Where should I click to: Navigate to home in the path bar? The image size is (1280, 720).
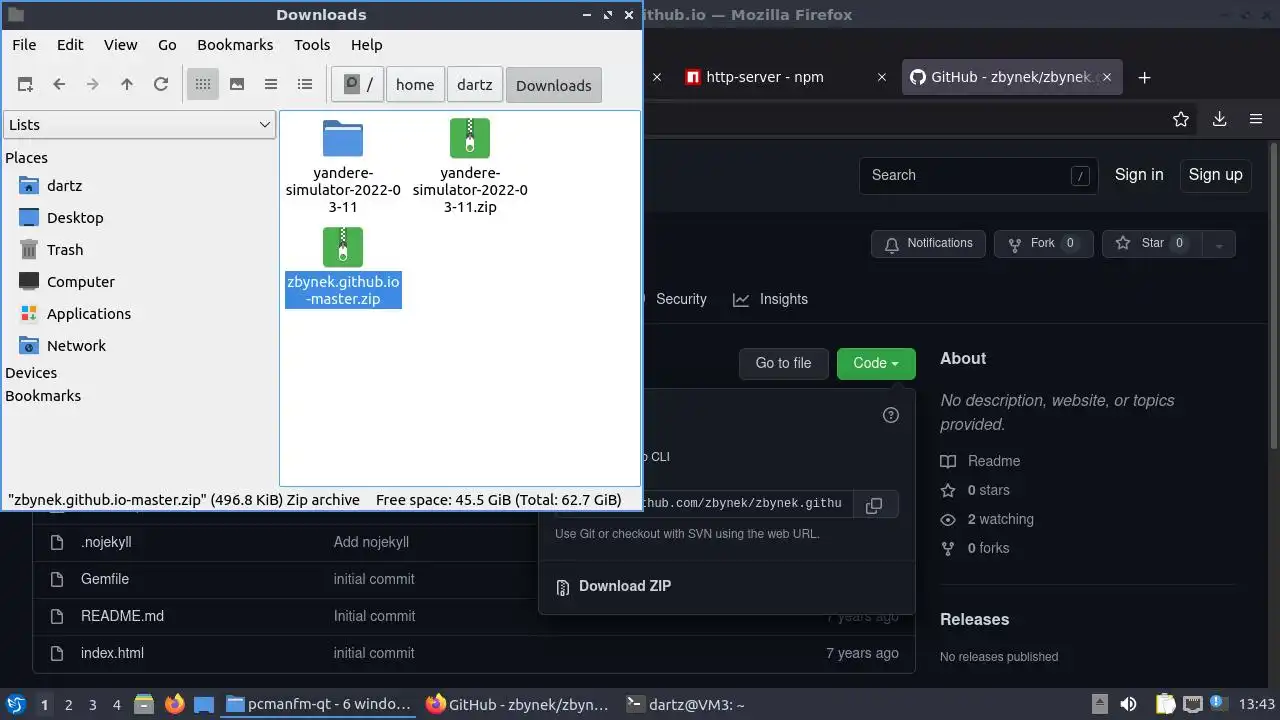[415, 85]
